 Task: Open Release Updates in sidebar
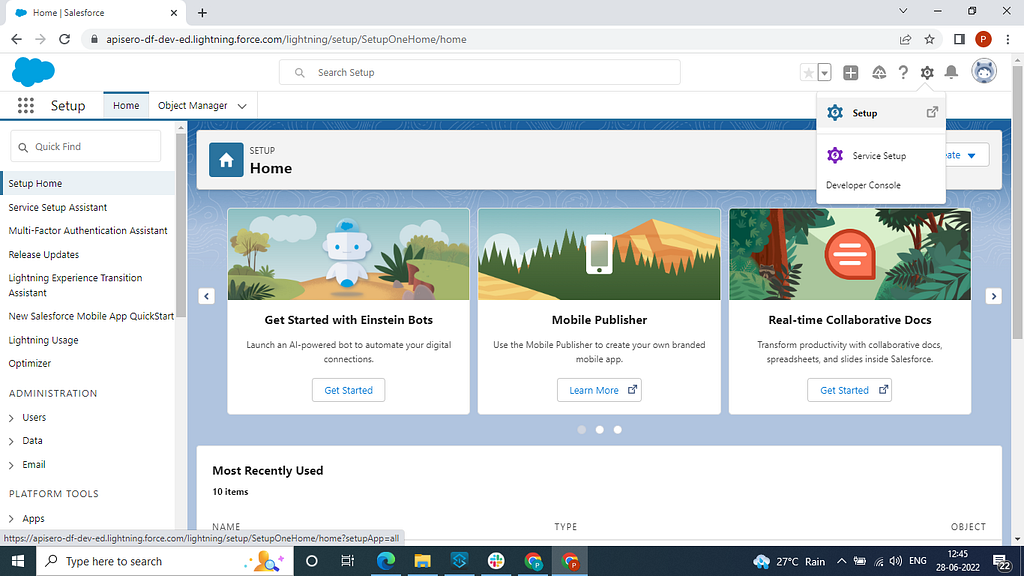pos(44,255)
